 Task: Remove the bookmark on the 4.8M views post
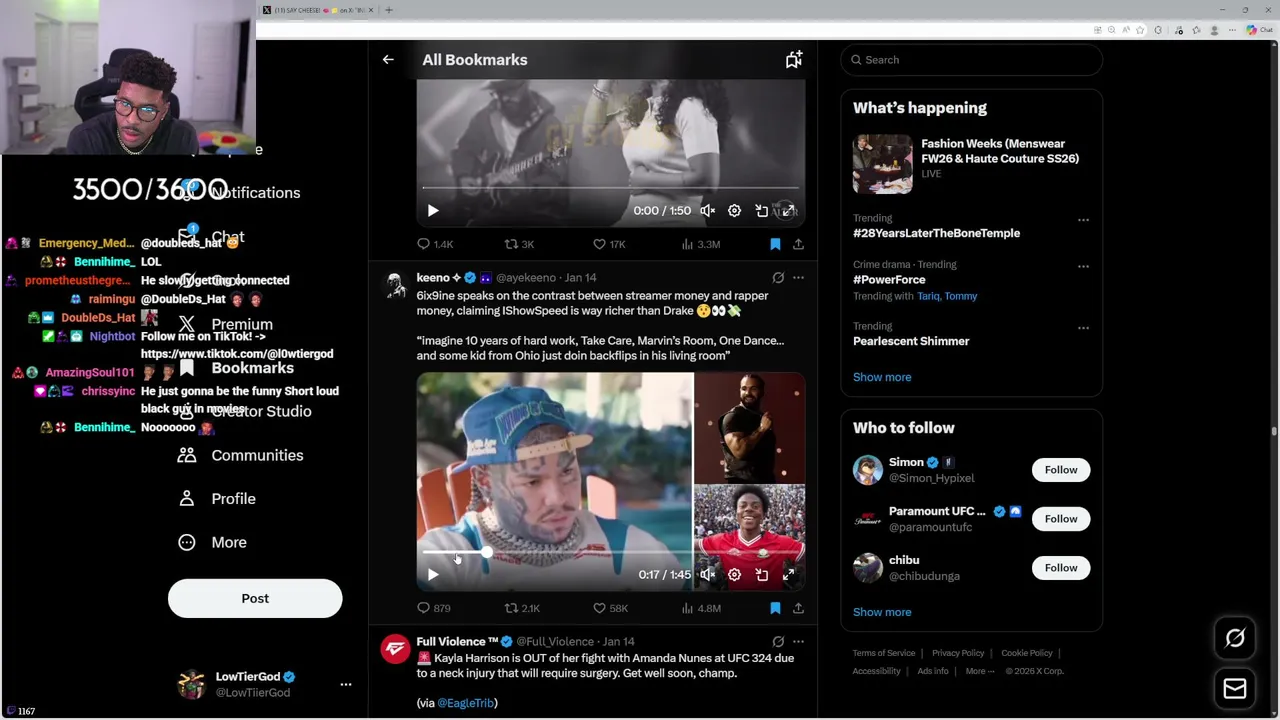[775, 608]
